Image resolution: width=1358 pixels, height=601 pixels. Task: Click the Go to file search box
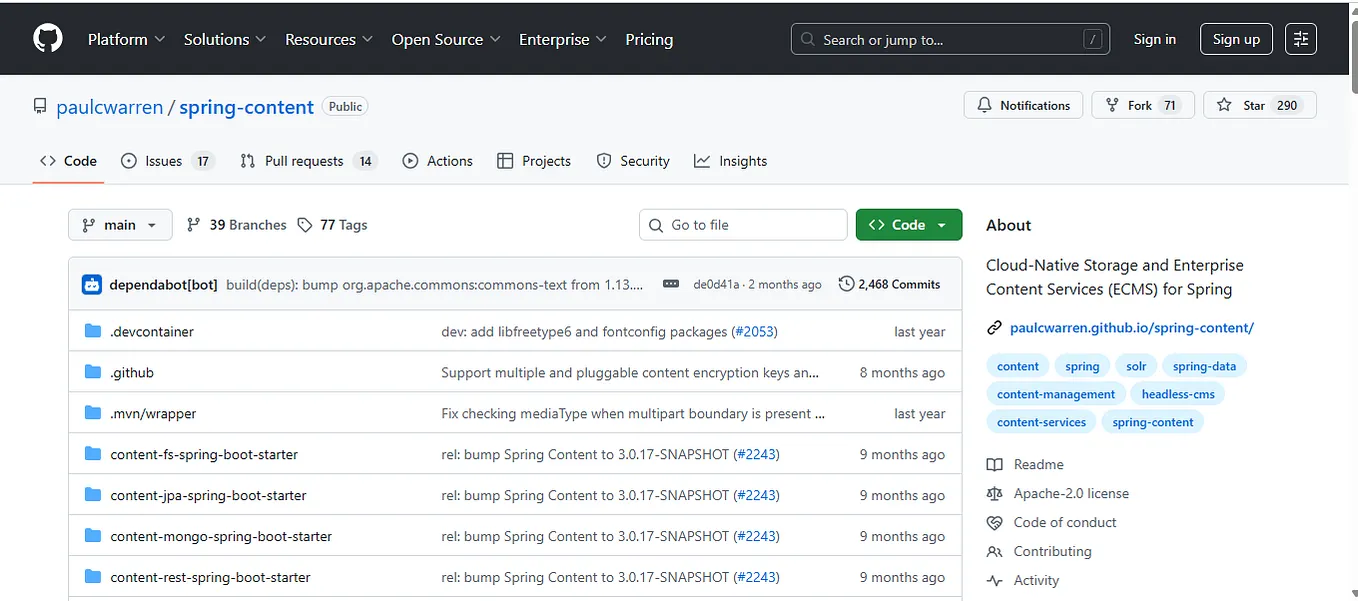[743, 224]
